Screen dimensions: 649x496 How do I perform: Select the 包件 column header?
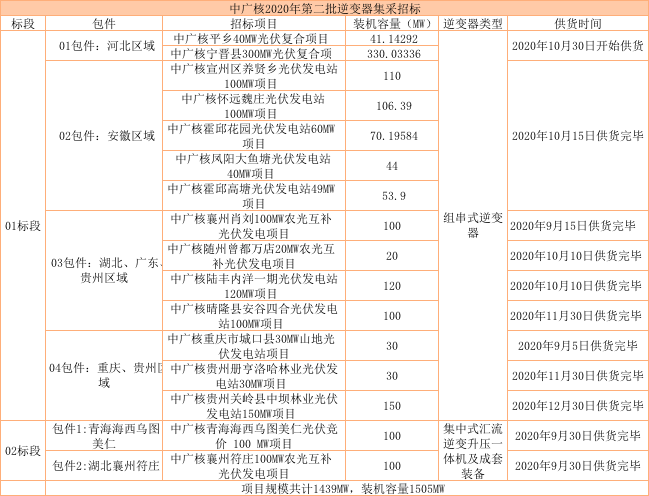[x=104, y=24]
